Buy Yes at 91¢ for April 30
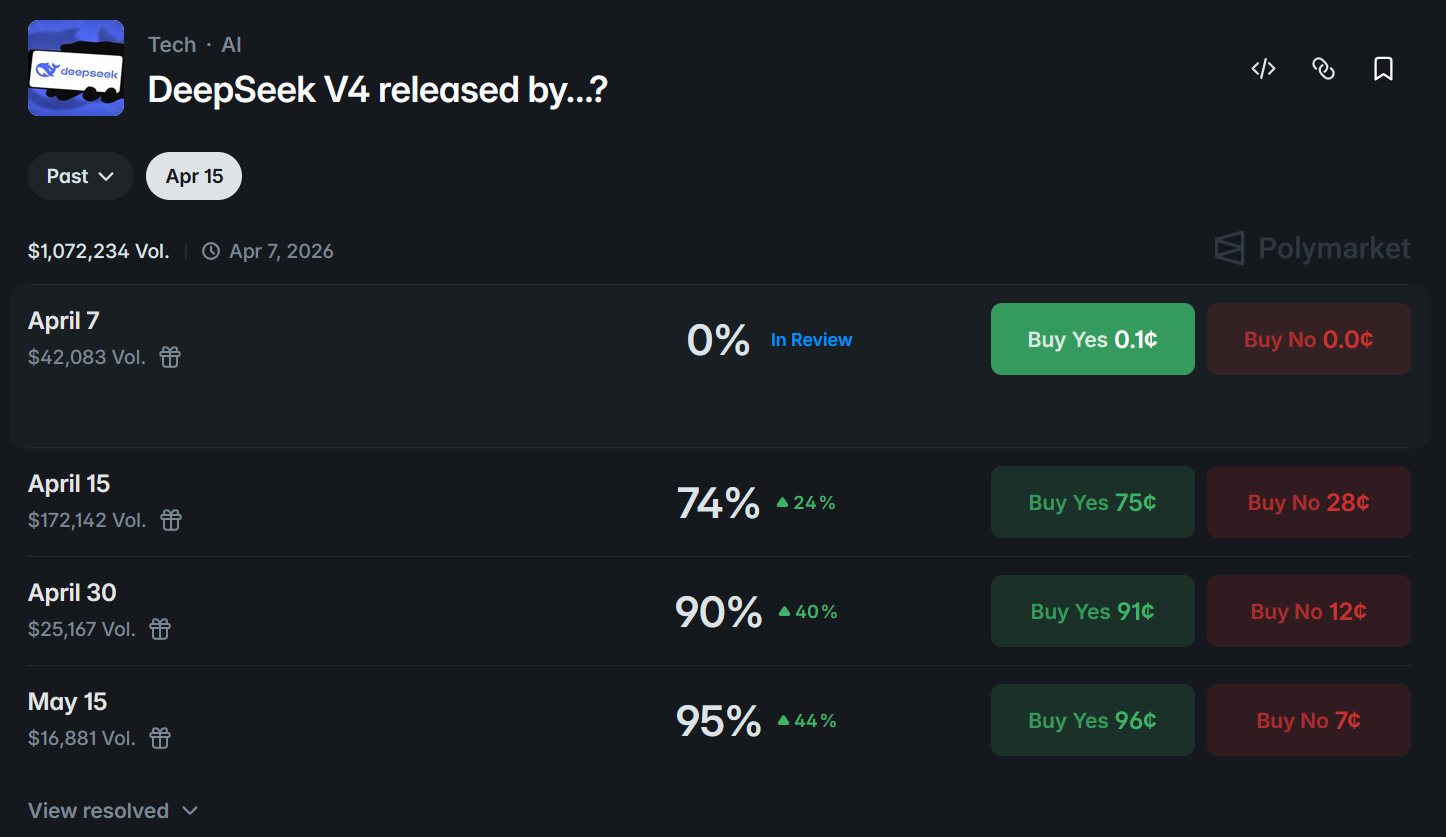Image resolution: width=1446 pixels, height=837 pixels. (1093, 611)
